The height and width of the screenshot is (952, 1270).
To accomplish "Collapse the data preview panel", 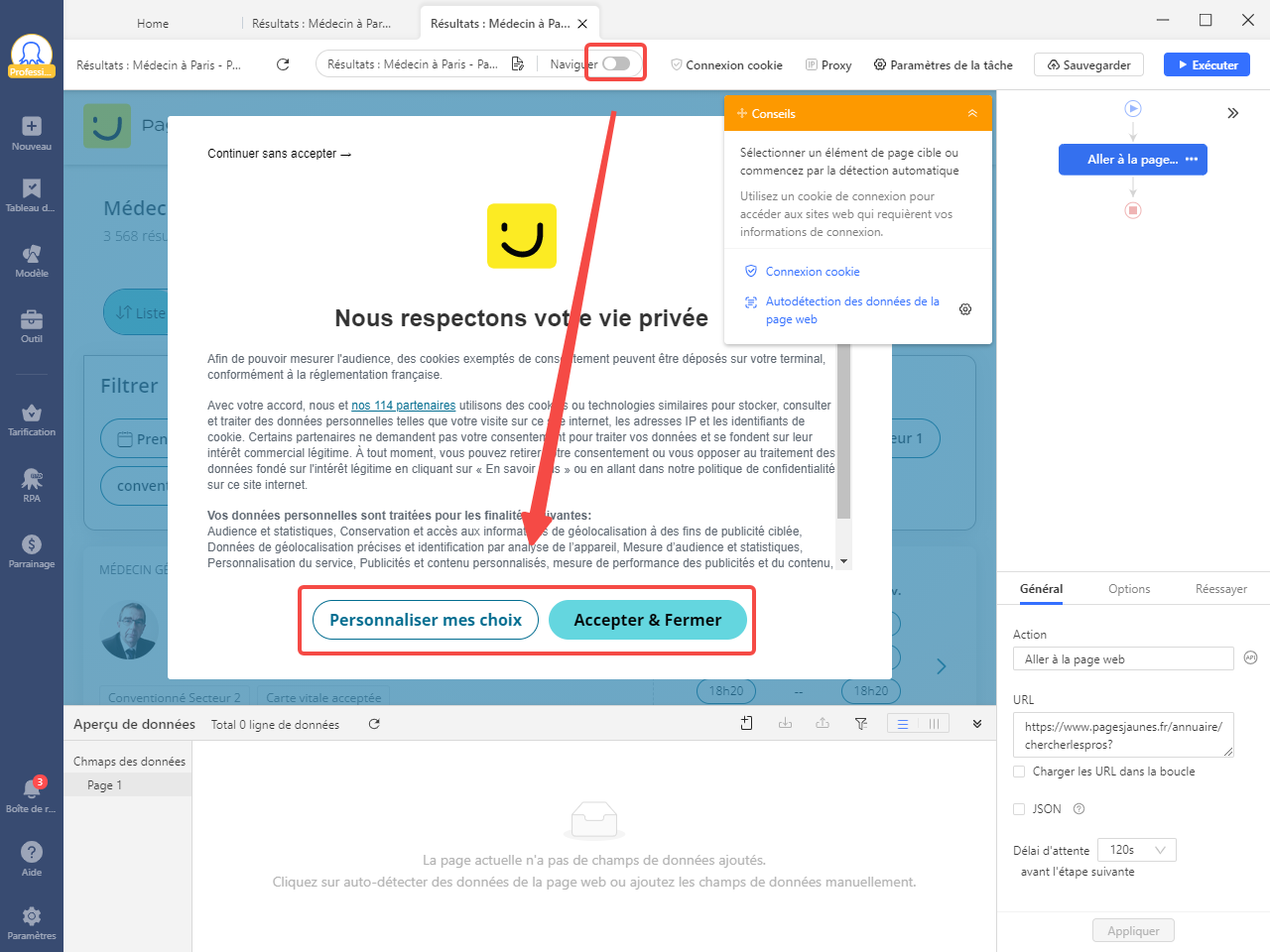I will [977, 724].
